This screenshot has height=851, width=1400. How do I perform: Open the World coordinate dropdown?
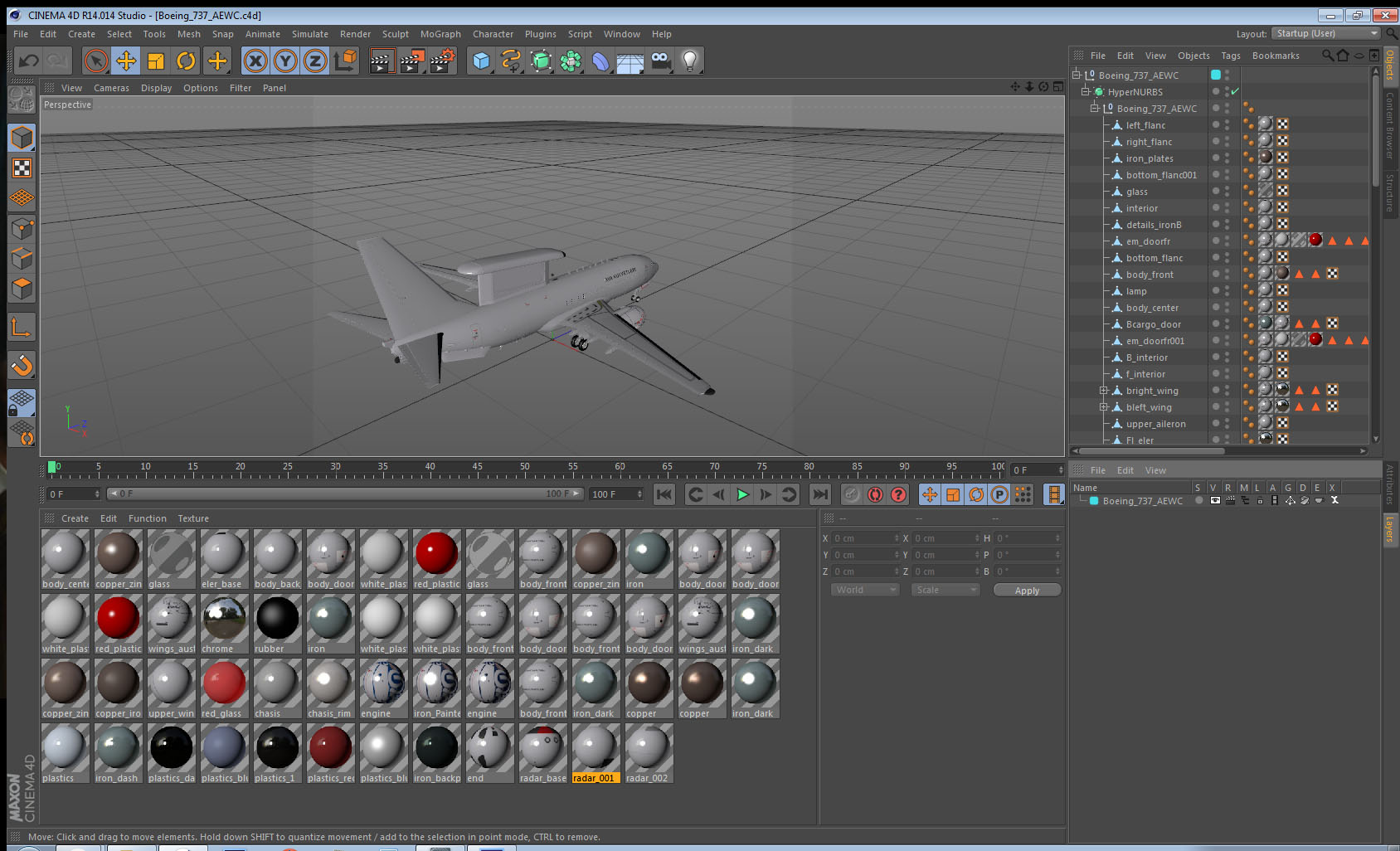pos(865,590)
